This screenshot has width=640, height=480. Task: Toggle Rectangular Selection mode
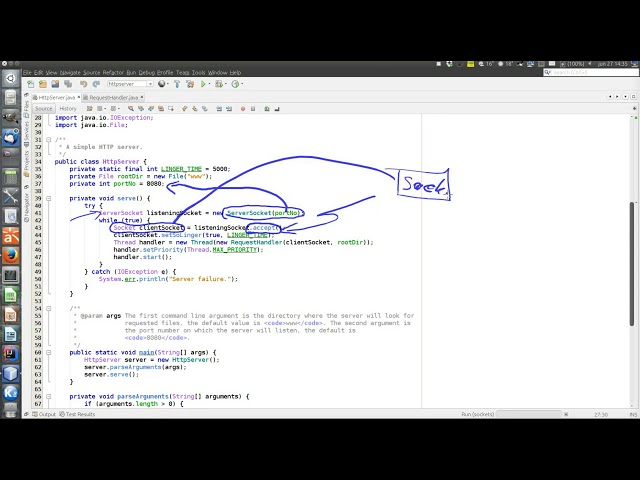point(171,109)
